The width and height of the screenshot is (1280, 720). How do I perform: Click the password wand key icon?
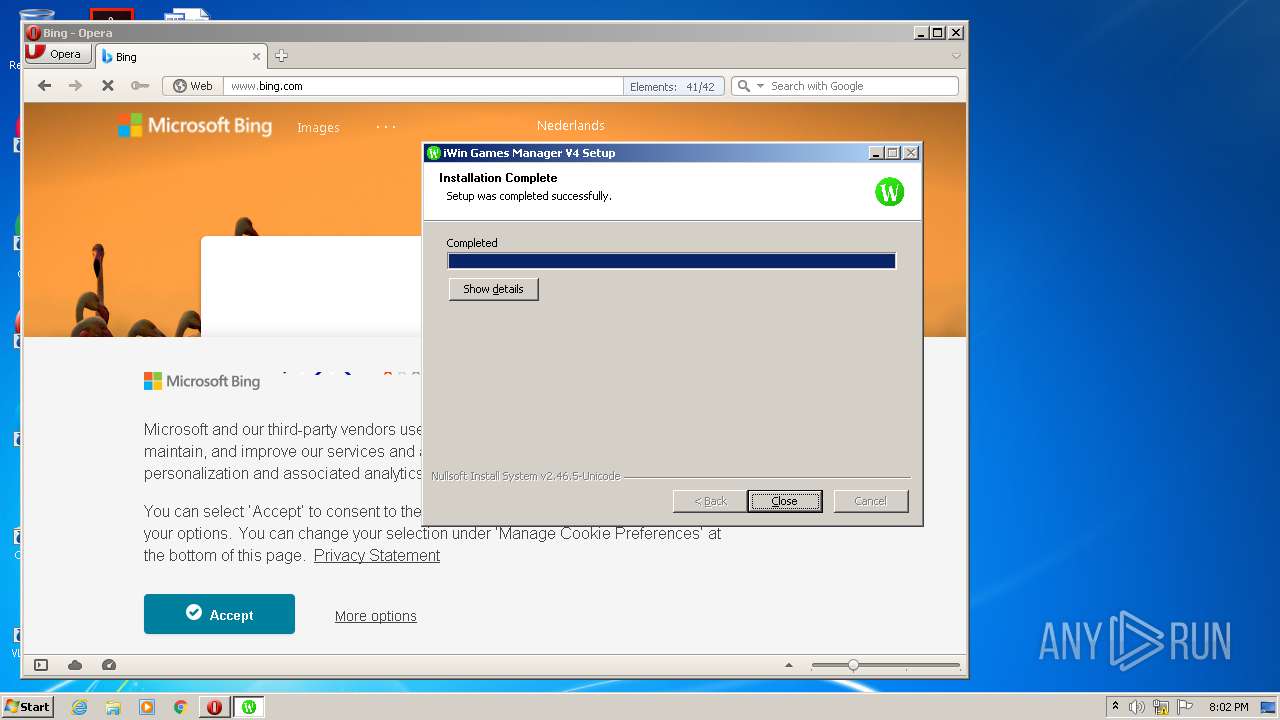click(x=139, y=86)
